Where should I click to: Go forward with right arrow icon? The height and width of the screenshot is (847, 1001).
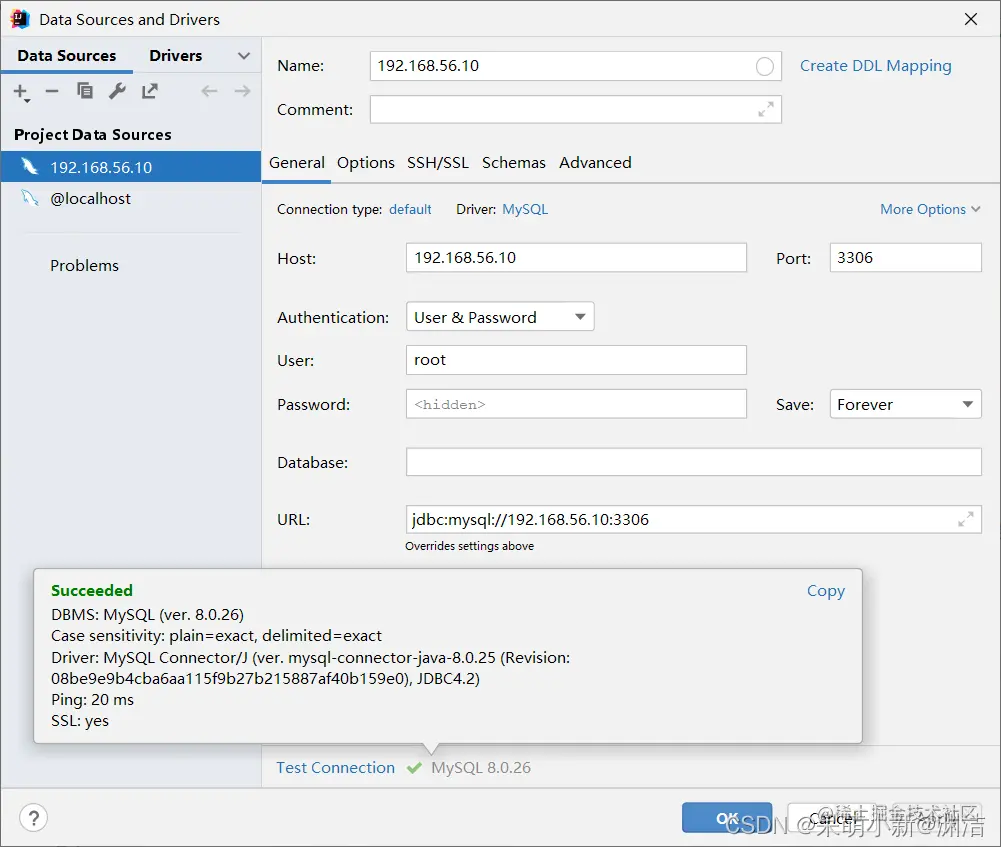click(x=242, y=91)
